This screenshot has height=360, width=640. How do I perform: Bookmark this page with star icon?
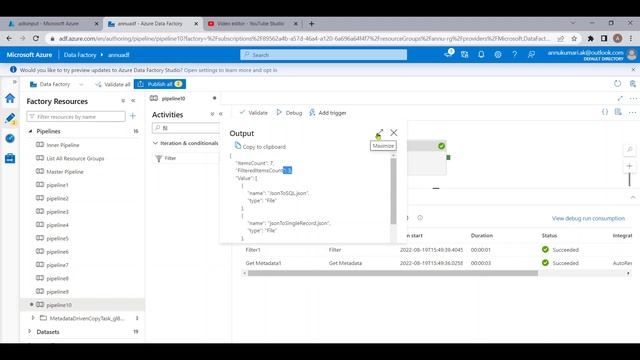pyautogui.click(x=574, y=38)
